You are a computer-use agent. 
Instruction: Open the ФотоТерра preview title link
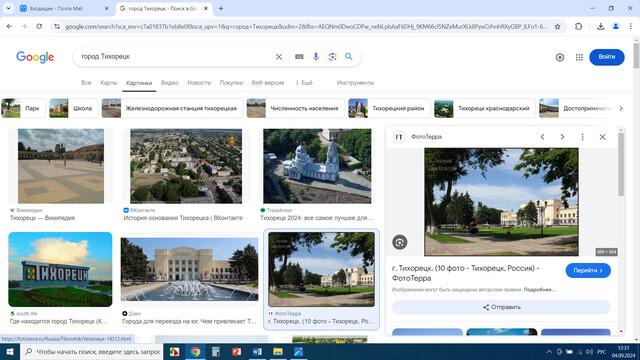tap(465, 273)
